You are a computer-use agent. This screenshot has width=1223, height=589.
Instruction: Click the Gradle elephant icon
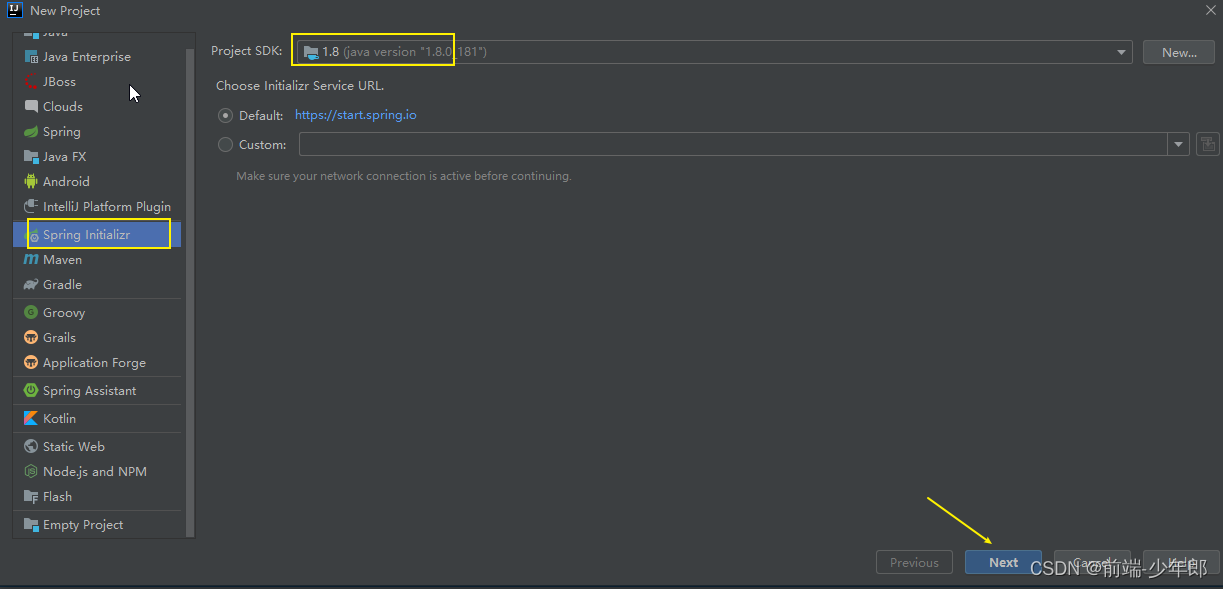(x=31, y=285)
